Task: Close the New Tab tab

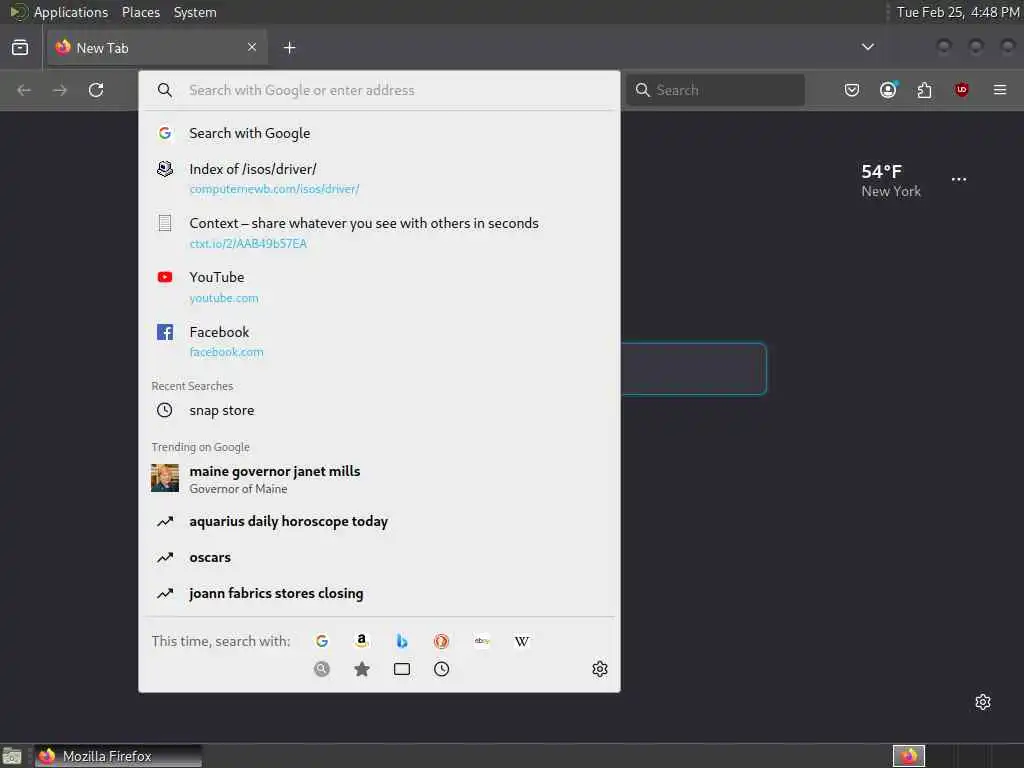Action: click(x=252, y=47)
